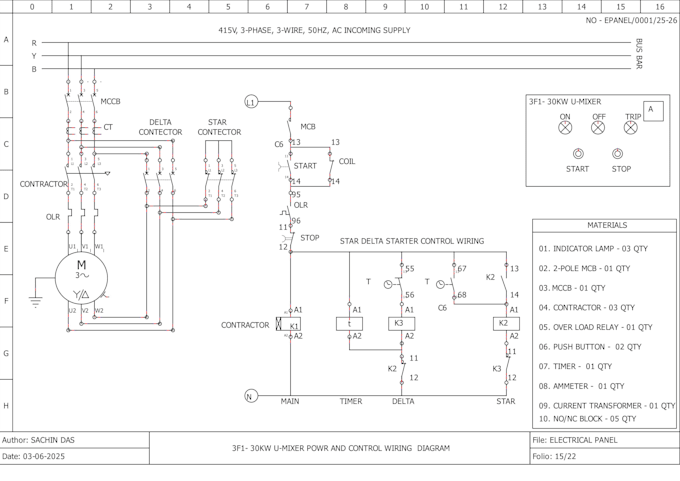The height and width of the screenshot is (481, 680).
Task: Click the 'BUS BAR' vertical label
Action: point(639,54)
